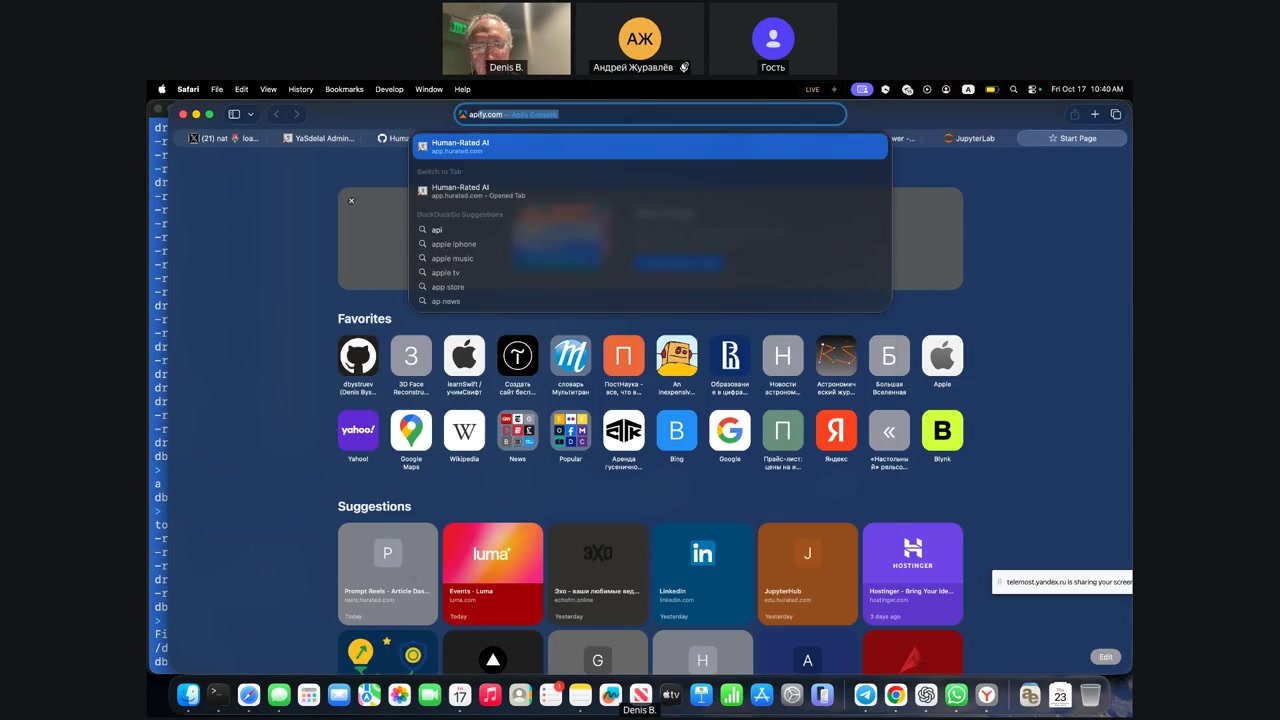Choose the "apple music" search suggestion
The height and width of the screenshot is (720, 1280).
(x=452, y=258)
